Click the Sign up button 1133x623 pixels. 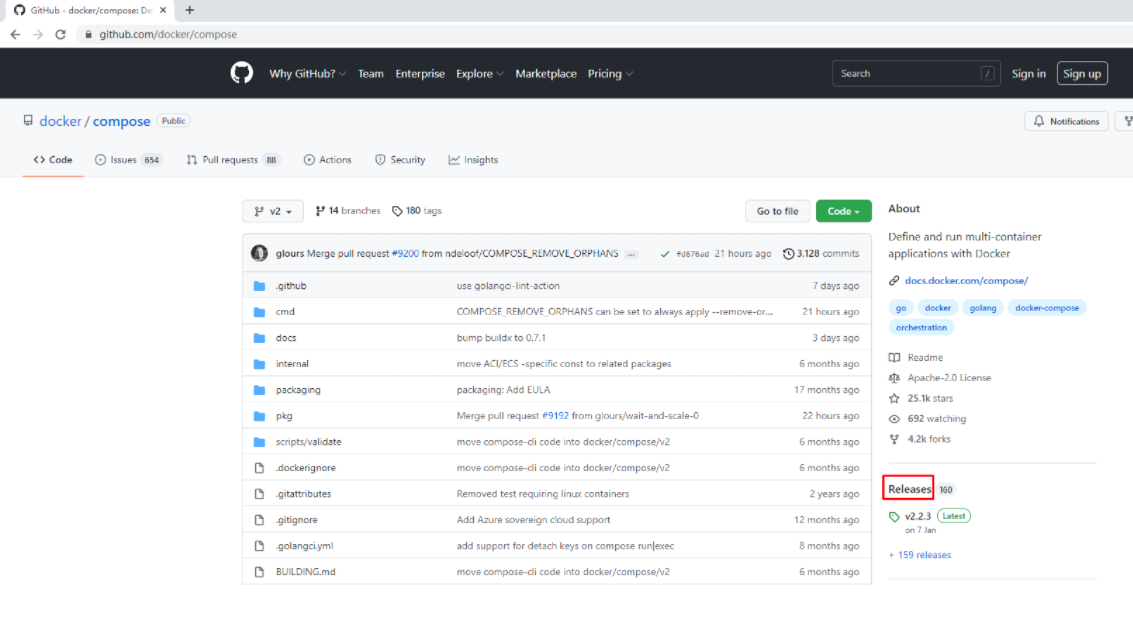[x=1082, y=74]
